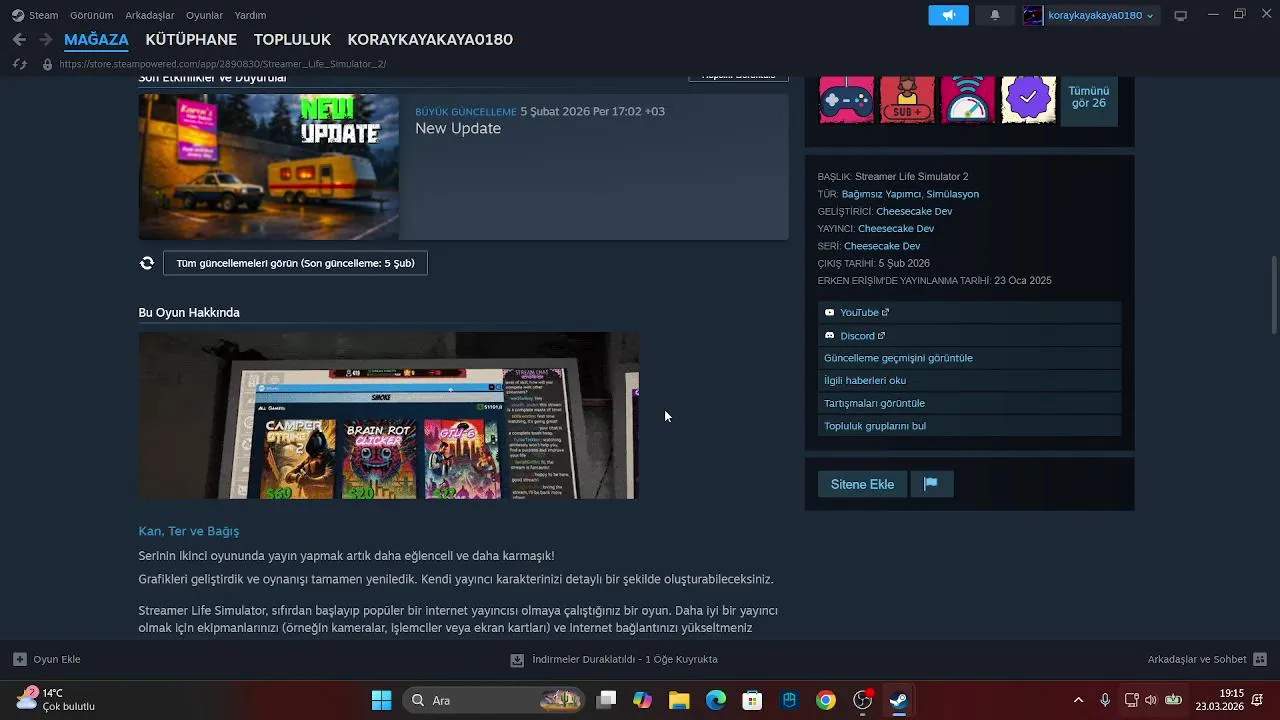Open the Arkadaşlar menu
This screenshot has width=1280, height=720.
click(150, 15)
